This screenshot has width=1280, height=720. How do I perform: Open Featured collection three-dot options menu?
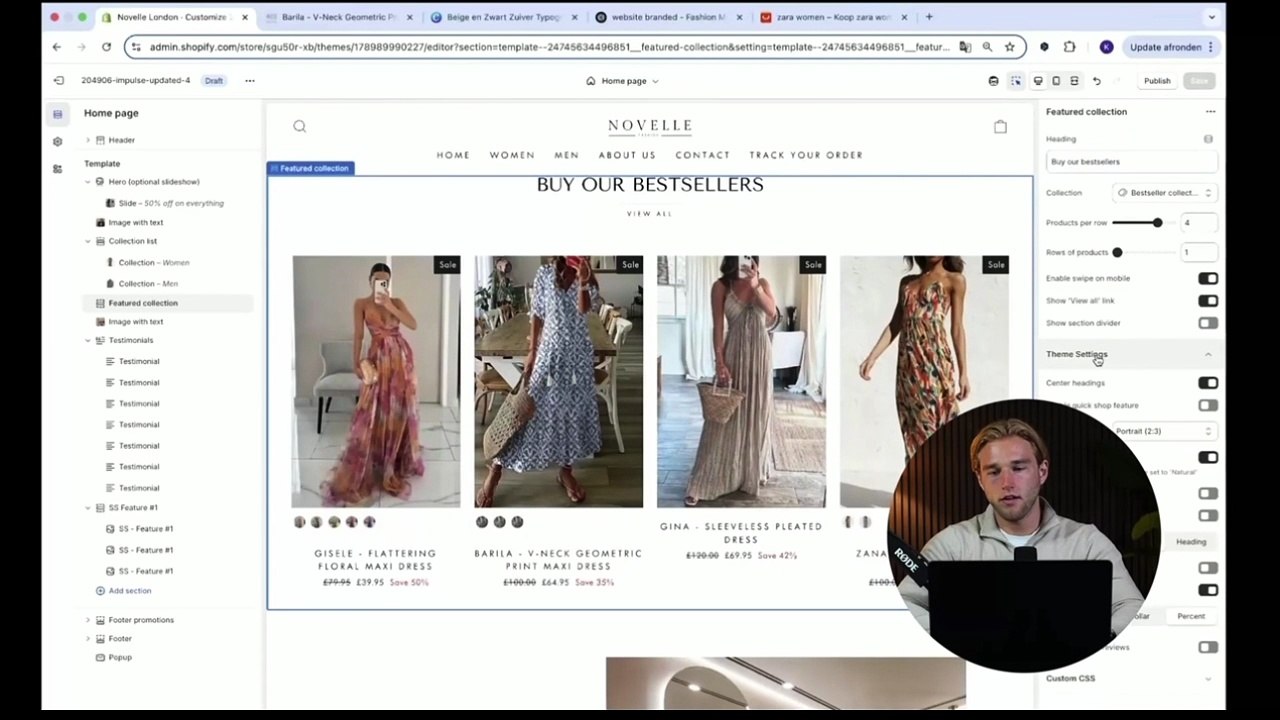[x=1210, y=112]
